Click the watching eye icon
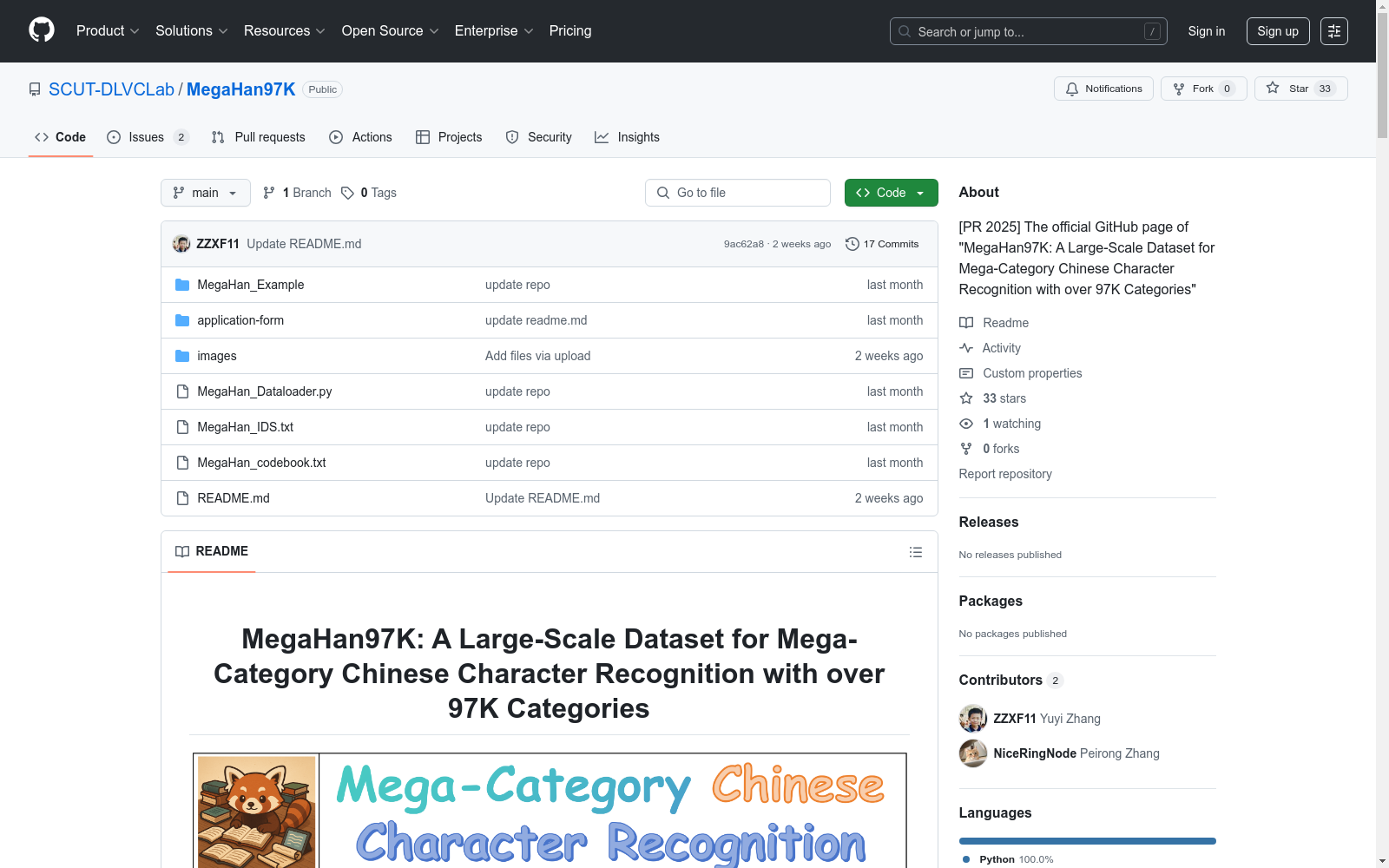The width and height of the screenshot is (1389, 868). (x=966, y=424)
